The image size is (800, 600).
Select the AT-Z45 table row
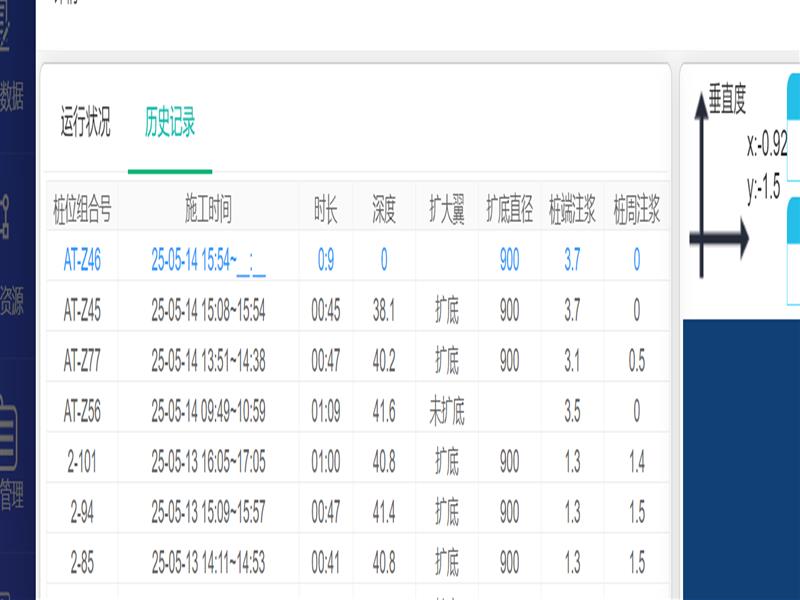tap(82, 311)
